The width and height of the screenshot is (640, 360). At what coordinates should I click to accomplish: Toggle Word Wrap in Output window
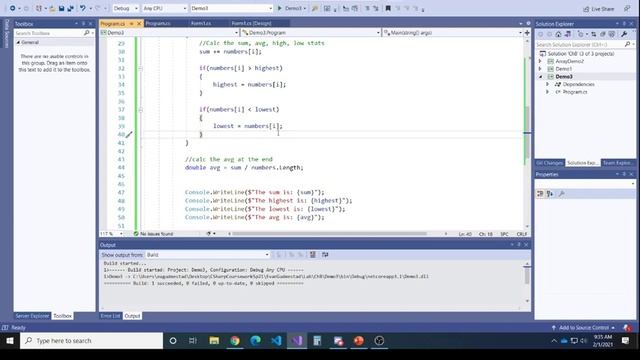pos(325,255)
